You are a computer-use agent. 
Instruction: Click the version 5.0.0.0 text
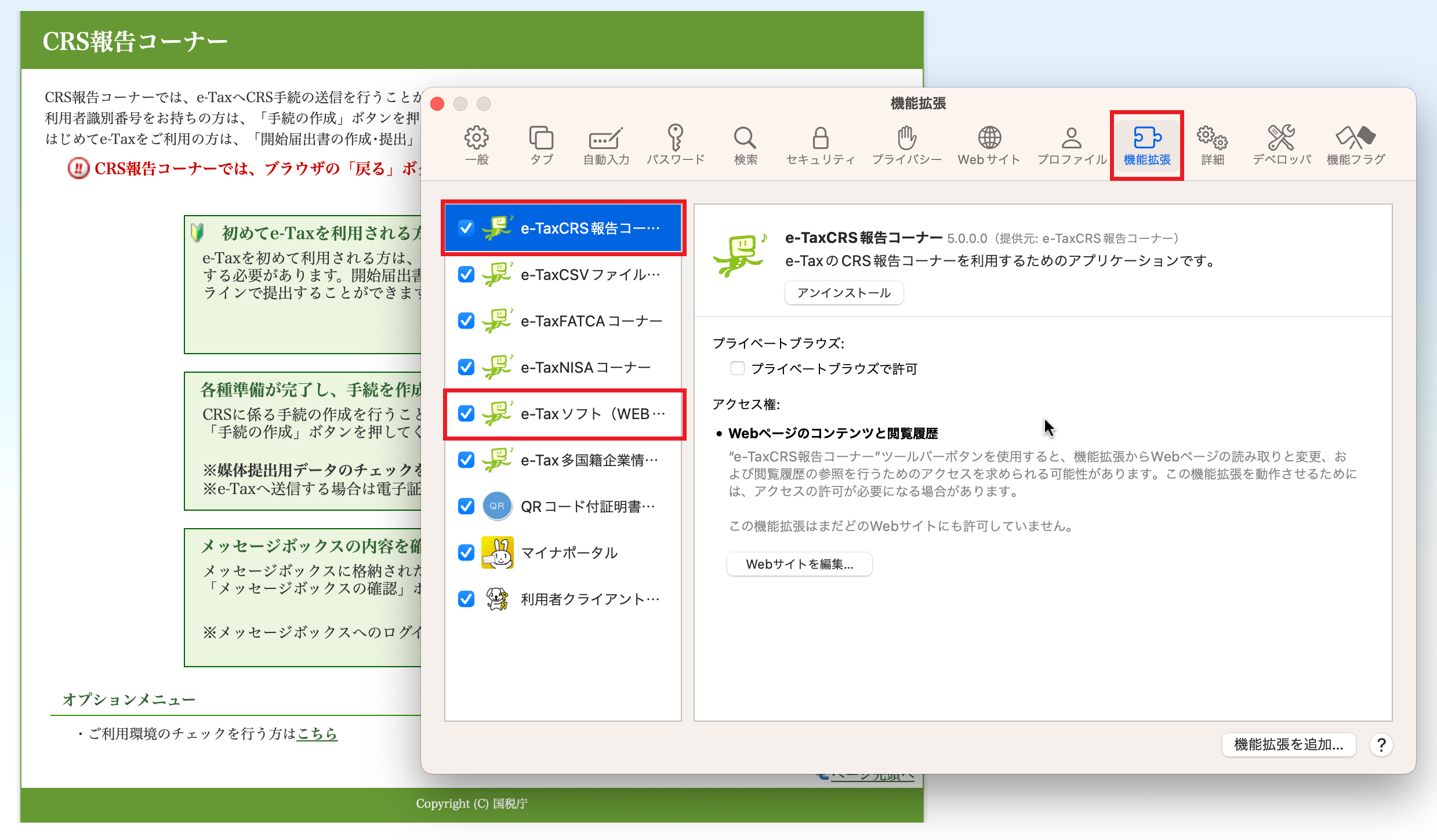967,238
